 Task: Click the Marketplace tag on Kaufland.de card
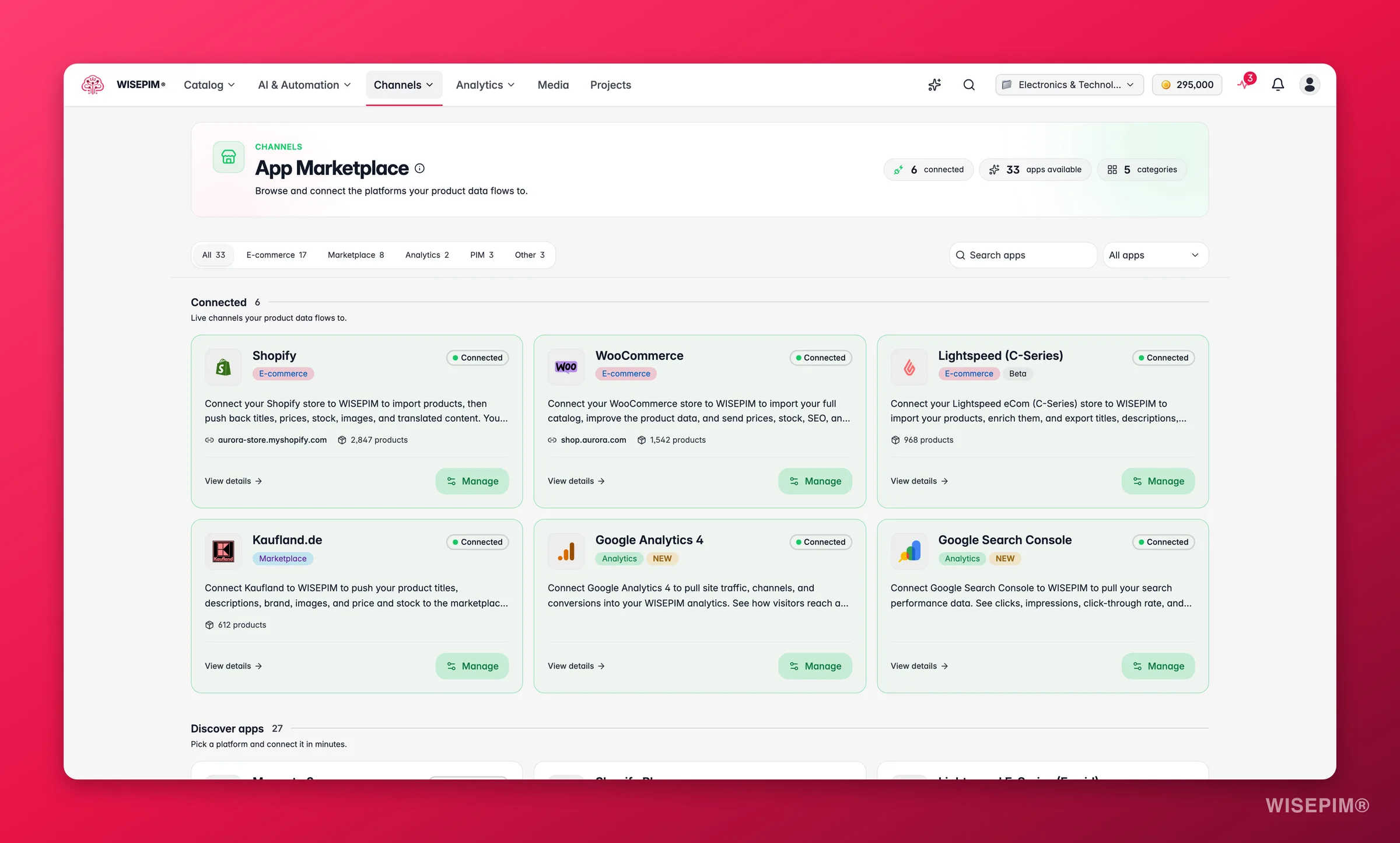click(x=283, y=559)
